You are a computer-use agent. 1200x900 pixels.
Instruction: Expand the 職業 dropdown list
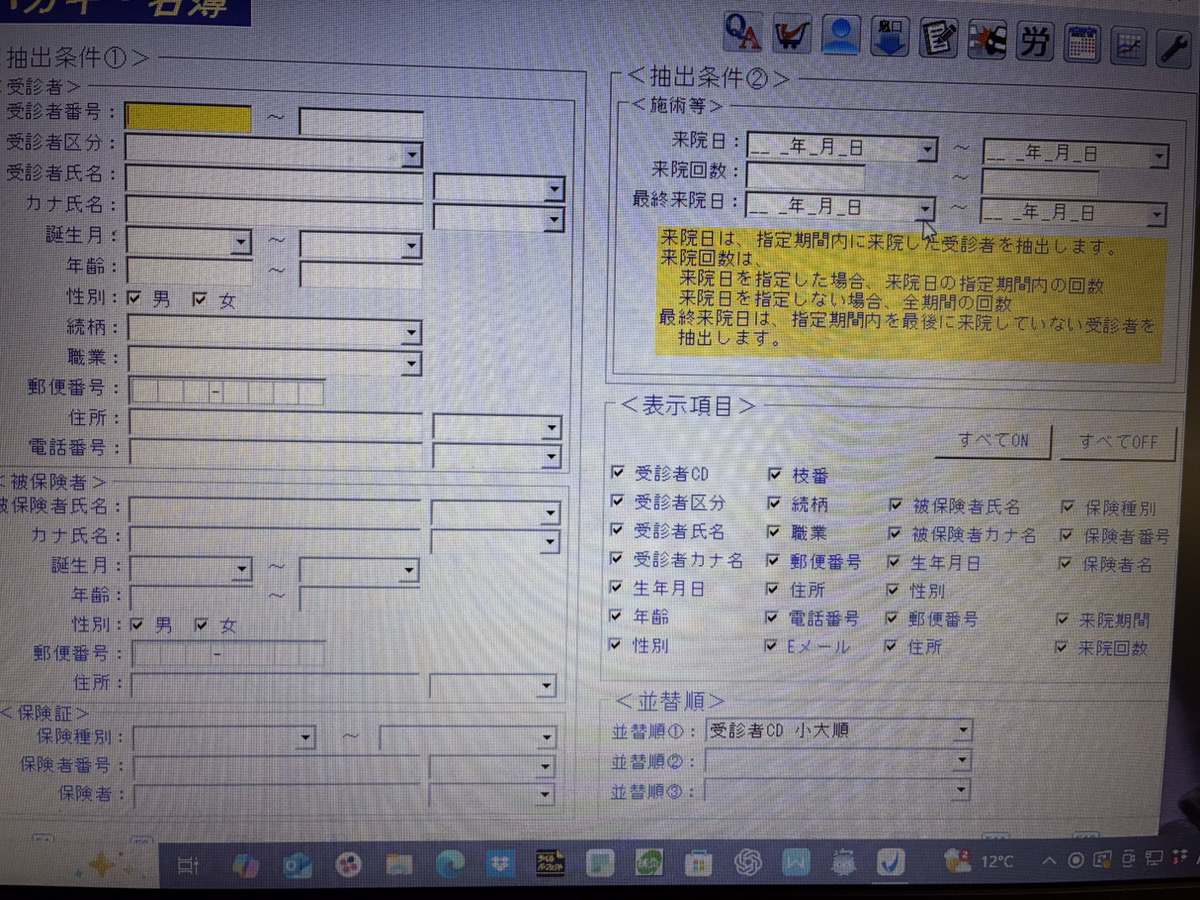[411, 363]
